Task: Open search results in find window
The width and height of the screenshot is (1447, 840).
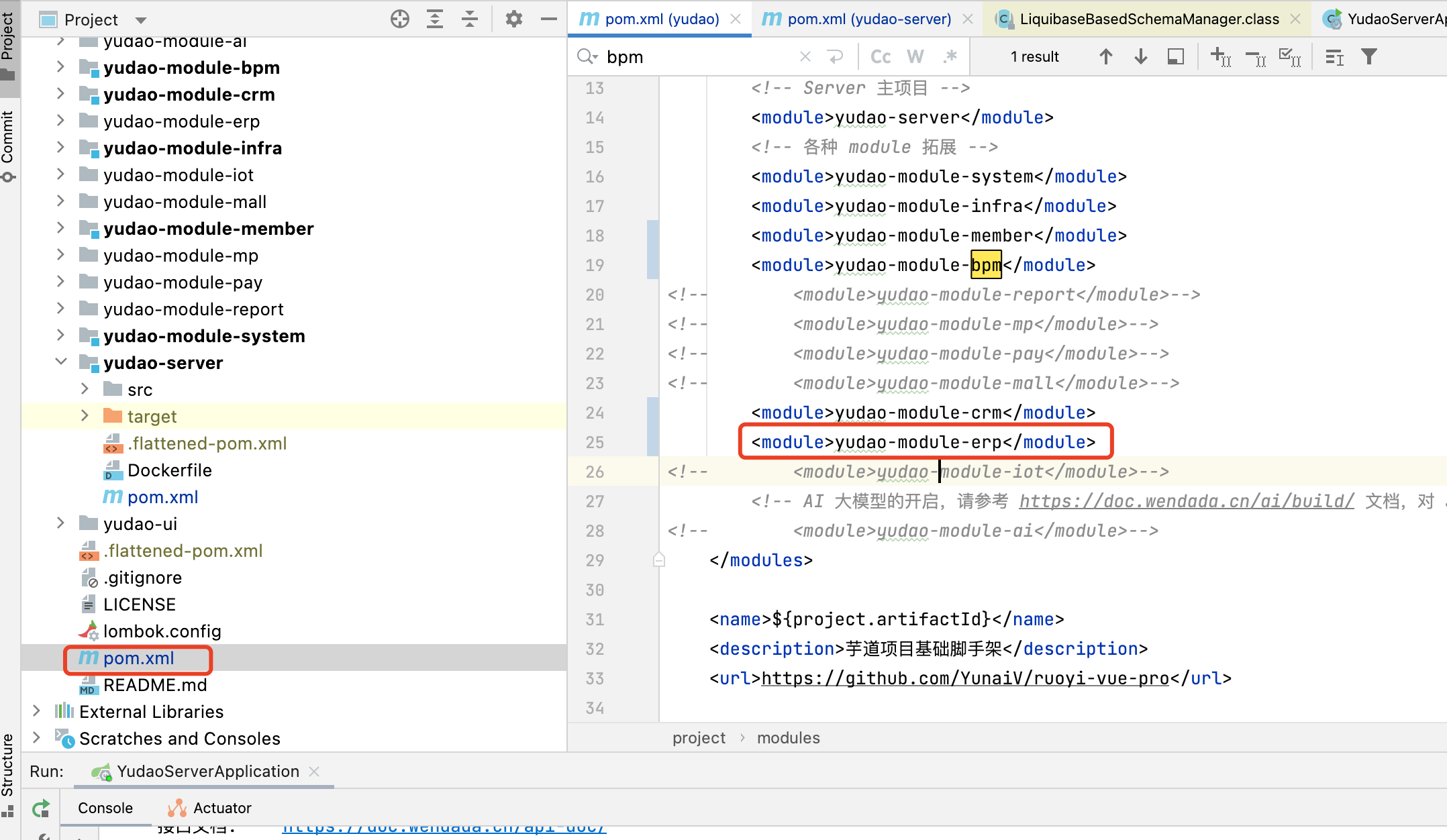Action: point(1176,57)
